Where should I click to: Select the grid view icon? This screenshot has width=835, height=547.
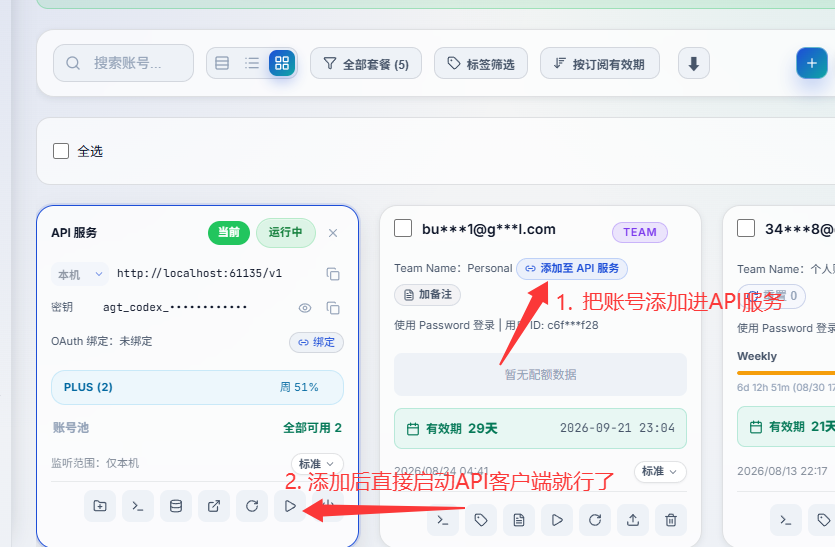pos(282,63)
